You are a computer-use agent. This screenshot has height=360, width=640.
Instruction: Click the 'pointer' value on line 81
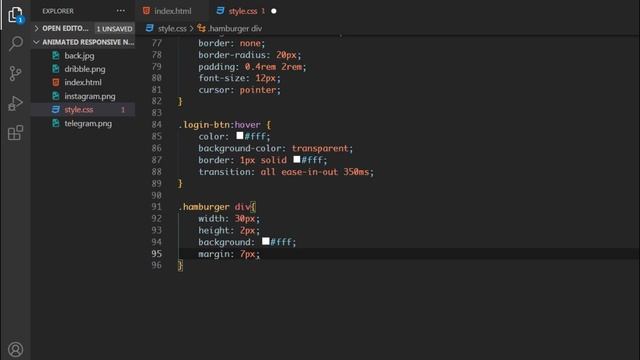pyautogui.click(x=258, y=90)
